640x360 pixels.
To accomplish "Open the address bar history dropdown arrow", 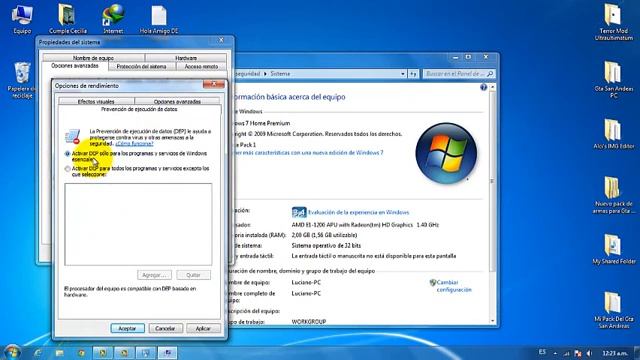I will 403,74.
